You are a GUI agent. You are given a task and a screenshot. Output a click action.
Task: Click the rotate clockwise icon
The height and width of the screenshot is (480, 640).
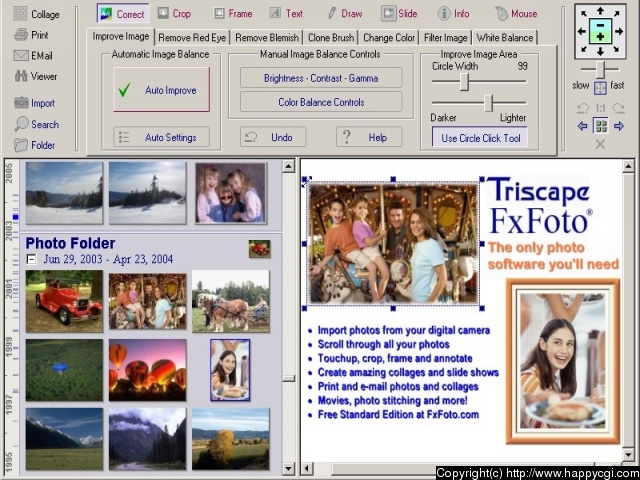pos(619,108)
